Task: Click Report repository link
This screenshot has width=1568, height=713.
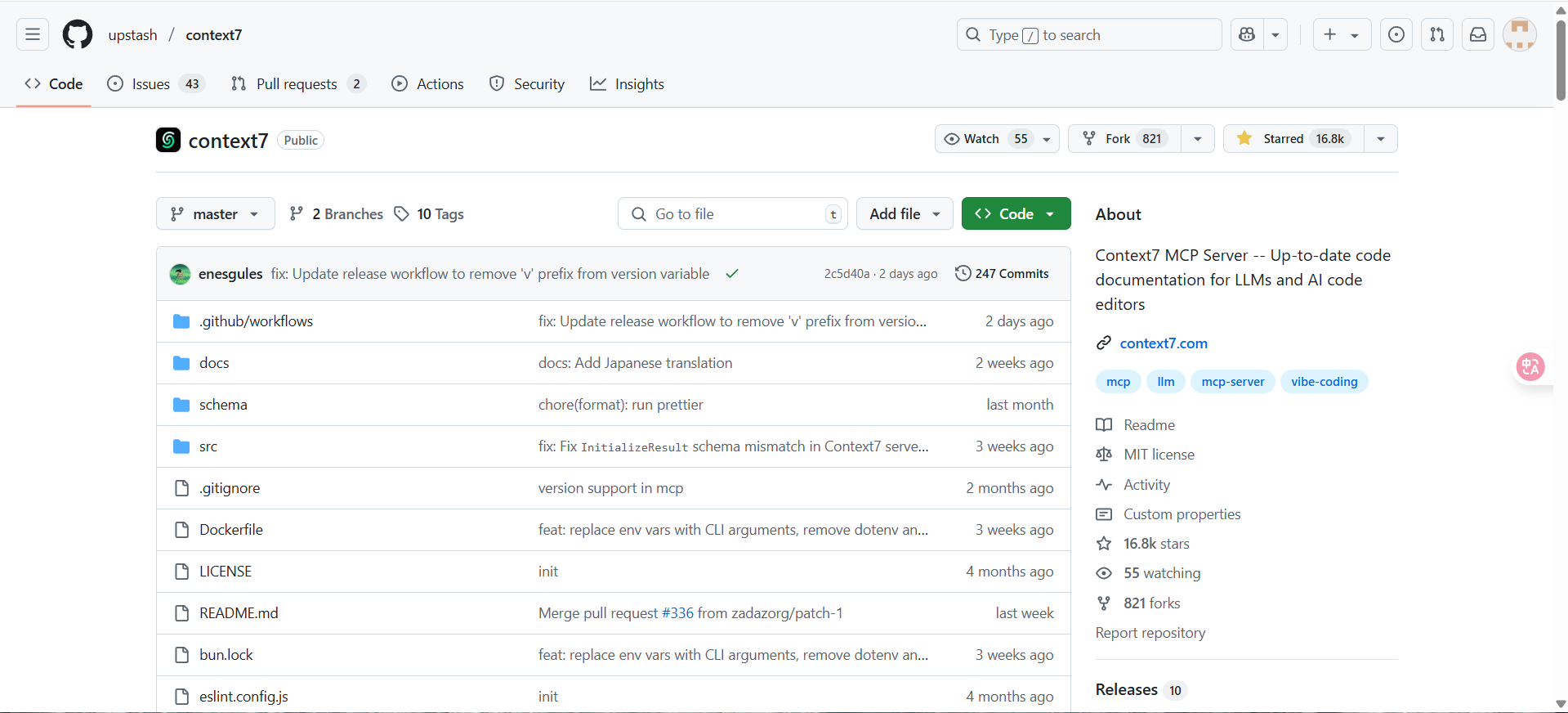Action: pos(1150,633)
